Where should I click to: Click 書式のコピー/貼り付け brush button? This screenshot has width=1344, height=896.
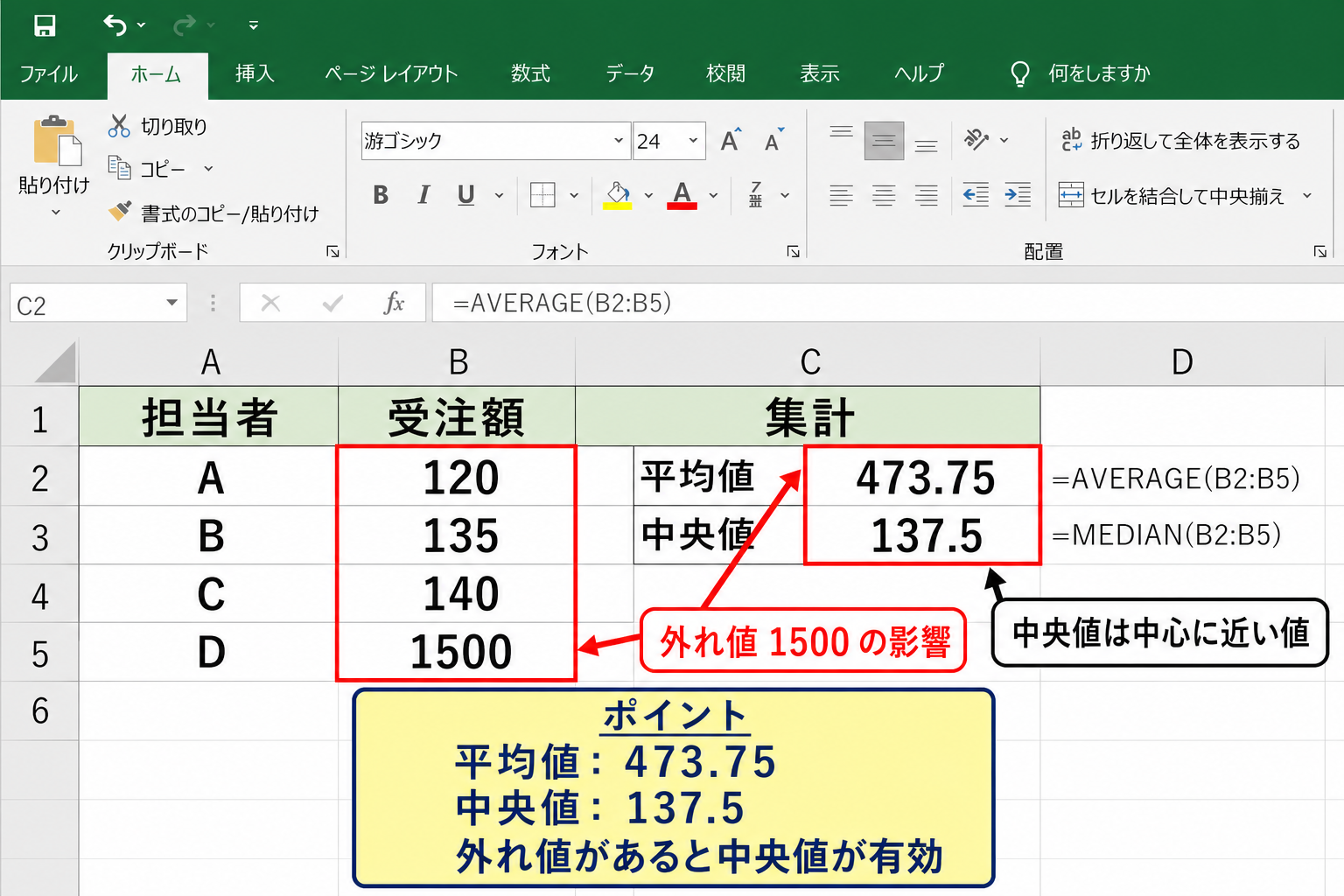coord(213,213)
